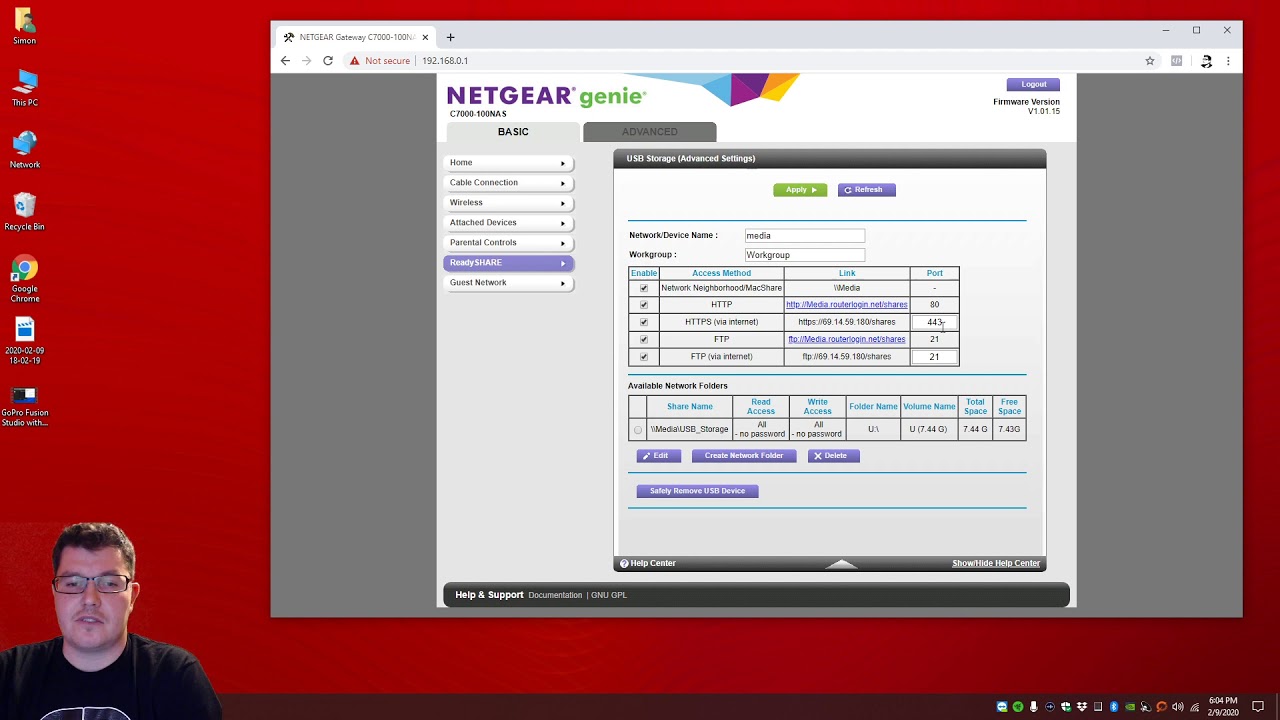Switch to the ADVANCED tab
Image resolution: width=1280 pixels, height=720 pixels.
[650, 132]
